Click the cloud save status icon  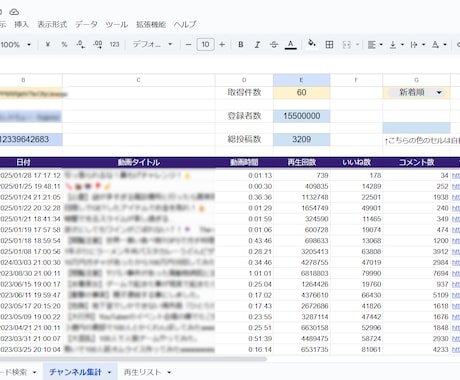[x=14, y=12]
